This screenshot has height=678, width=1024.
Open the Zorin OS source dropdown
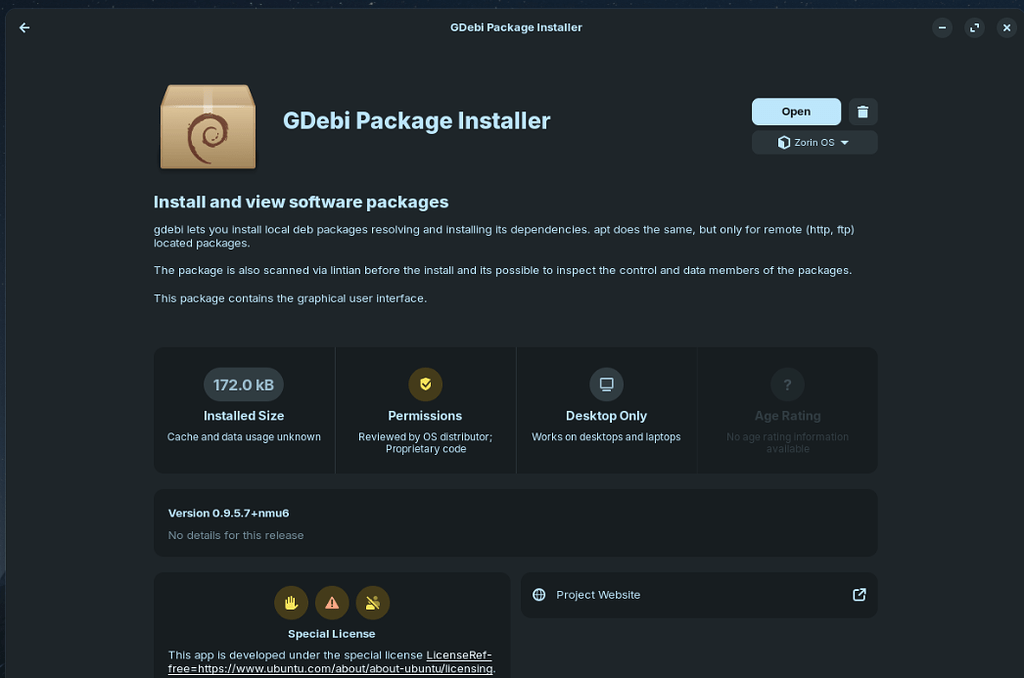[814, 142]
